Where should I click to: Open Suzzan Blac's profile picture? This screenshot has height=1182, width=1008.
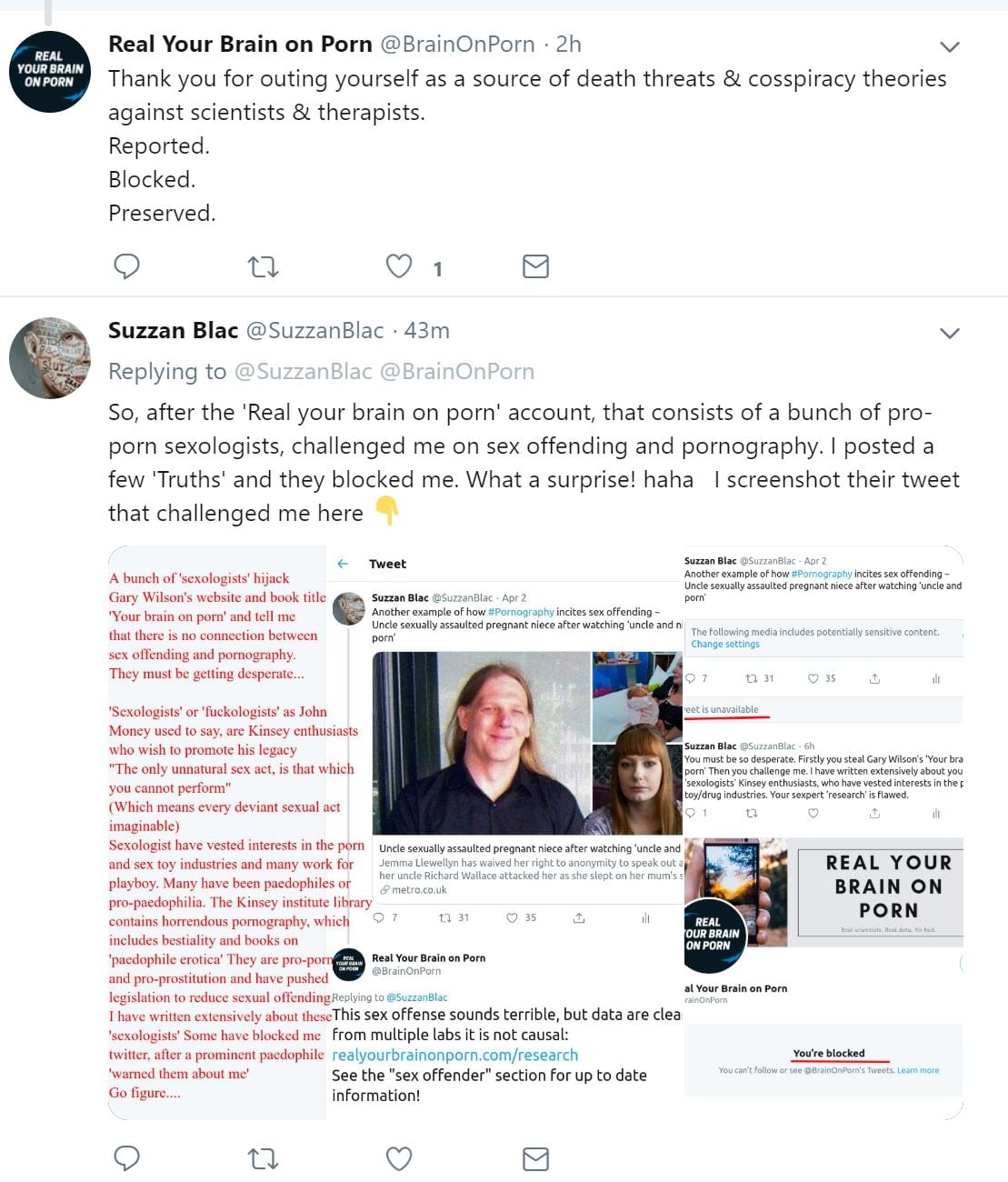click(50, 358)
